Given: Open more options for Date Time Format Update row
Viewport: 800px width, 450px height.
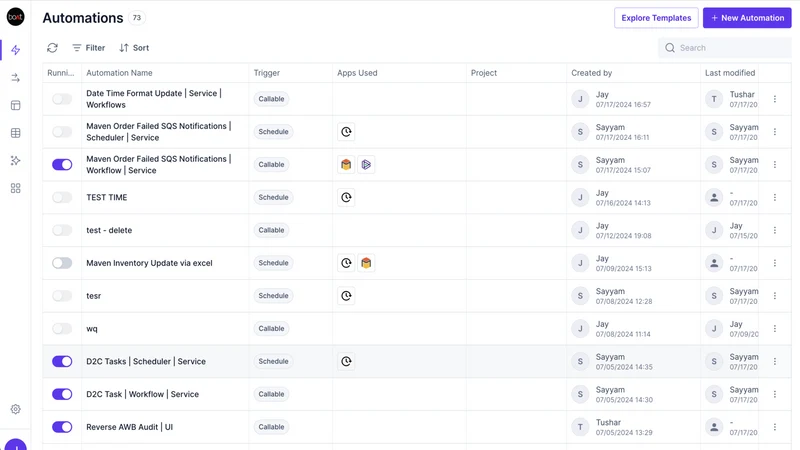Looking at the screenshot, I should pos(774,99).
